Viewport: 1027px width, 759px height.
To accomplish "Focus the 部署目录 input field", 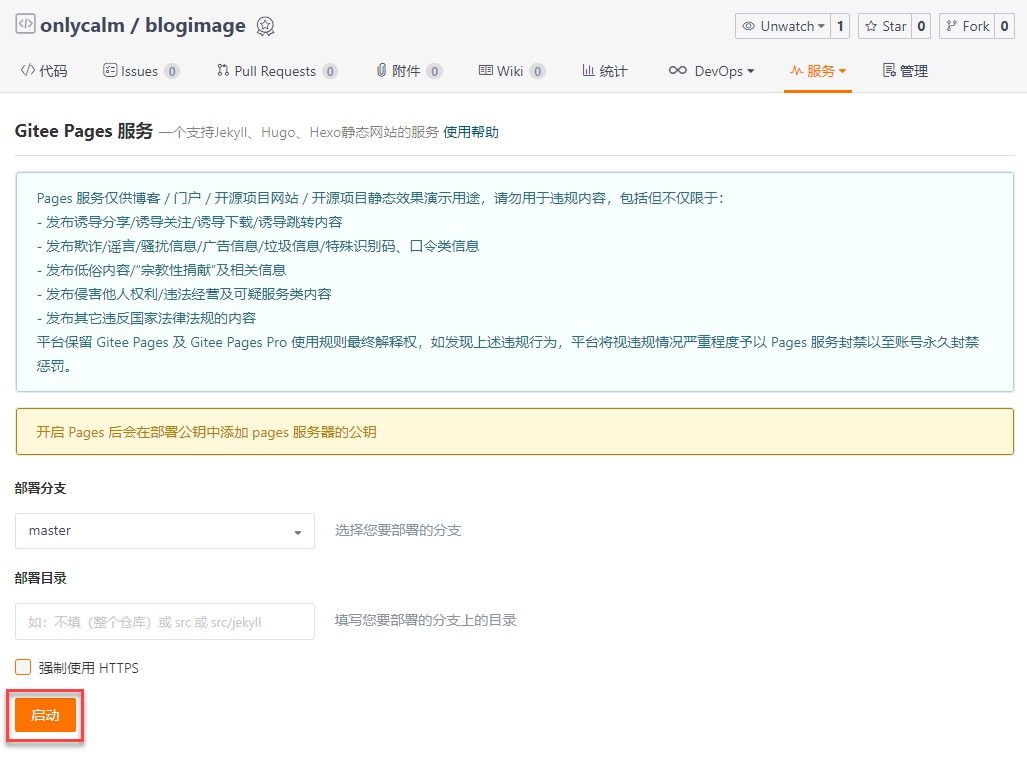I will point(164,621).
